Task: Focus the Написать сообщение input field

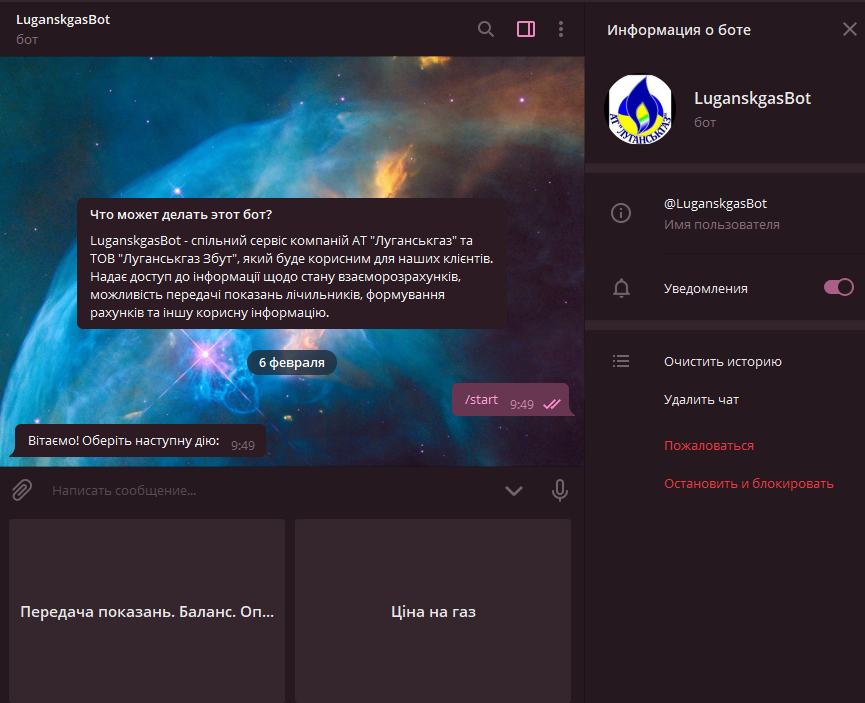Action: pyautogui.click(x=270, y=490)
